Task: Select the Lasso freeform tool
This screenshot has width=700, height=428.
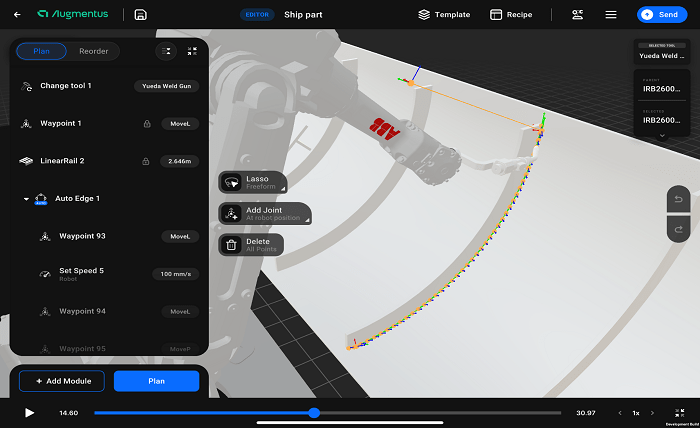Action: [251, 182]
